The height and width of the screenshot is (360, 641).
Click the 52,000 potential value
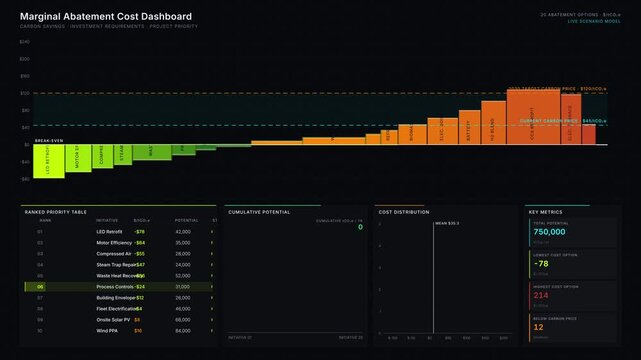coord(183,276)
